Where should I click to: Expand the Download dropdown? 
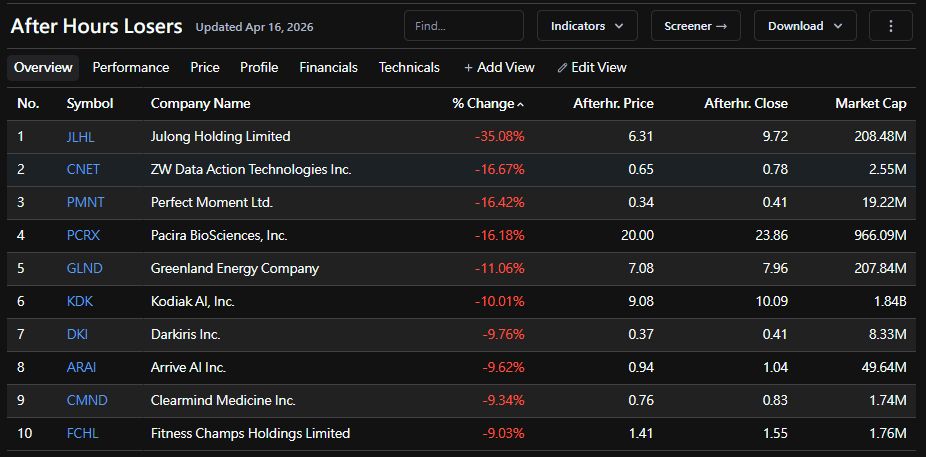point(805,26)
